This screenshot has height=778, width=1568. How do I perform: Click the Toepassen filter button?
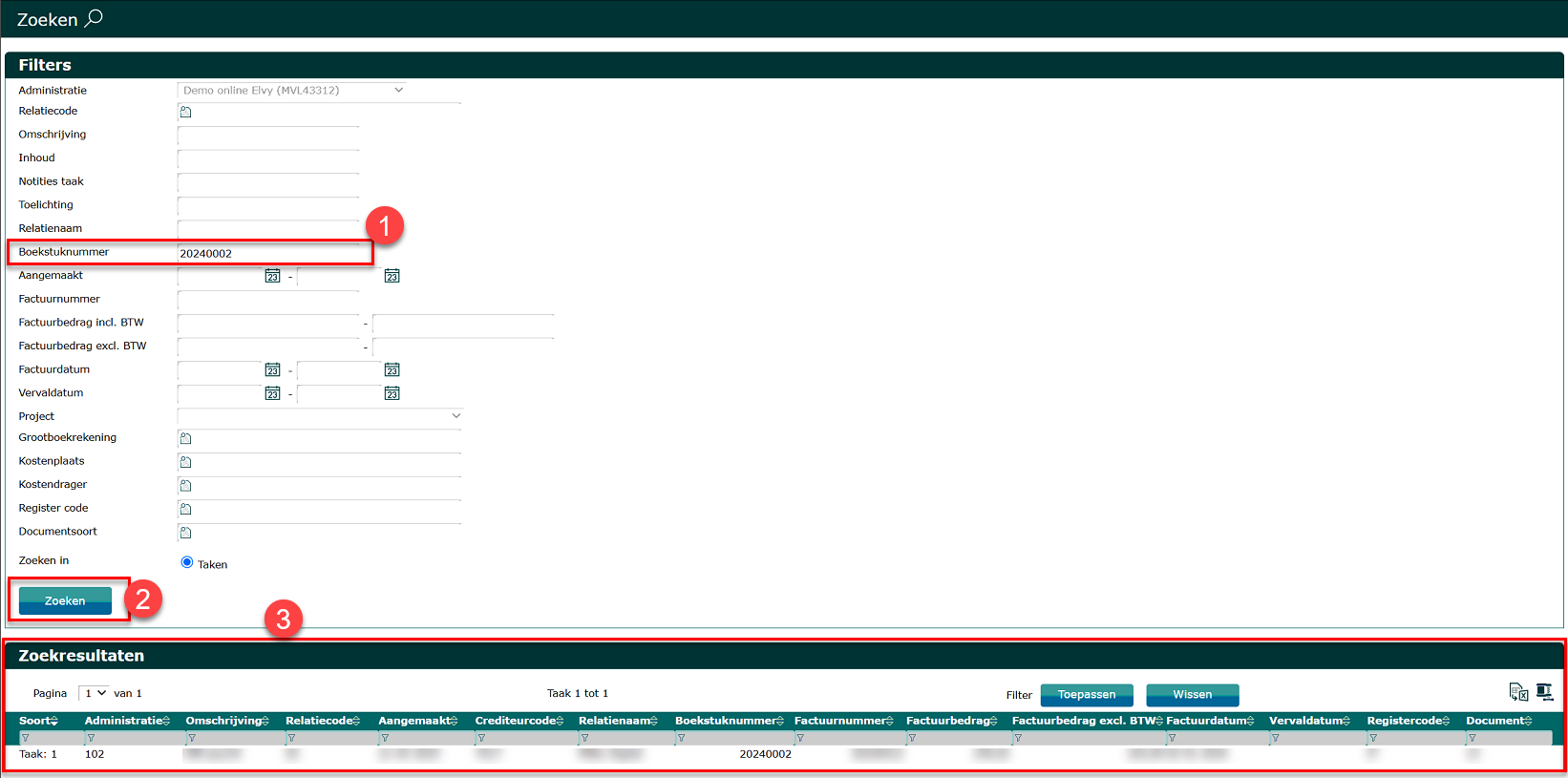(x=1086, y=695)
